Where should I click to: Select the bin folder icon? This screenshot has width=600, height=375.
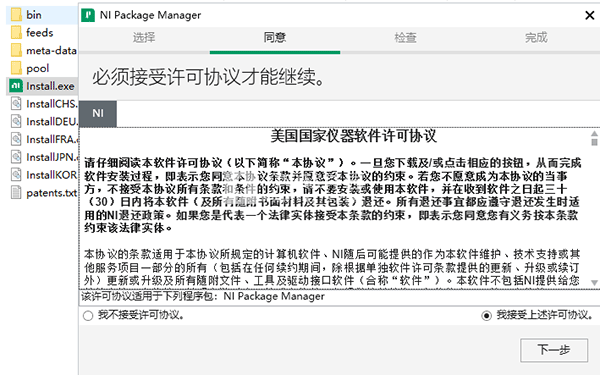(16, 15)
